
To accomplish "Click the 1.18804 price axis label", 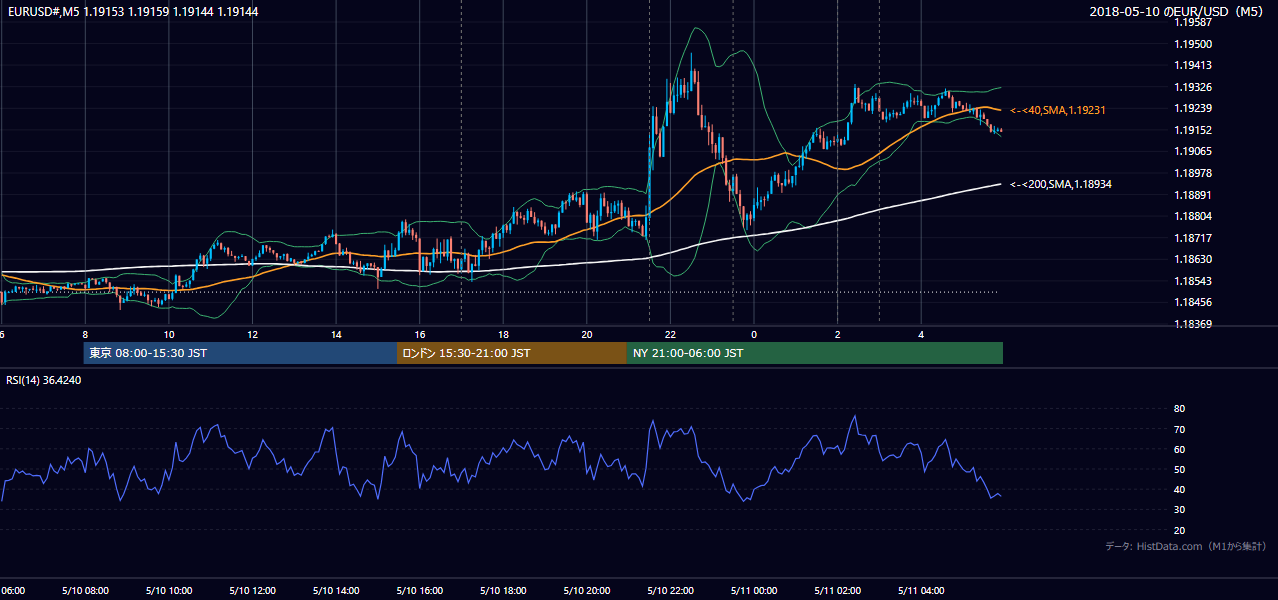I will click(1194, 216).
